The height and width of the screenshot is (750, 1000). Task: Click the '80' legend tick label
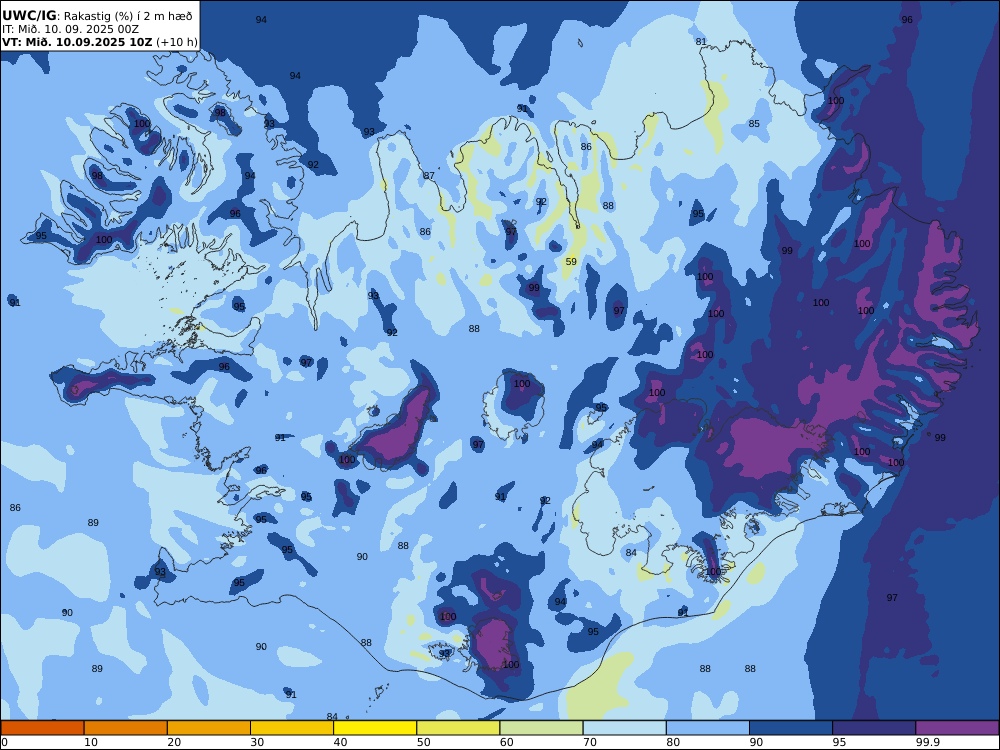pyautogui.click(x=673, y=742)
